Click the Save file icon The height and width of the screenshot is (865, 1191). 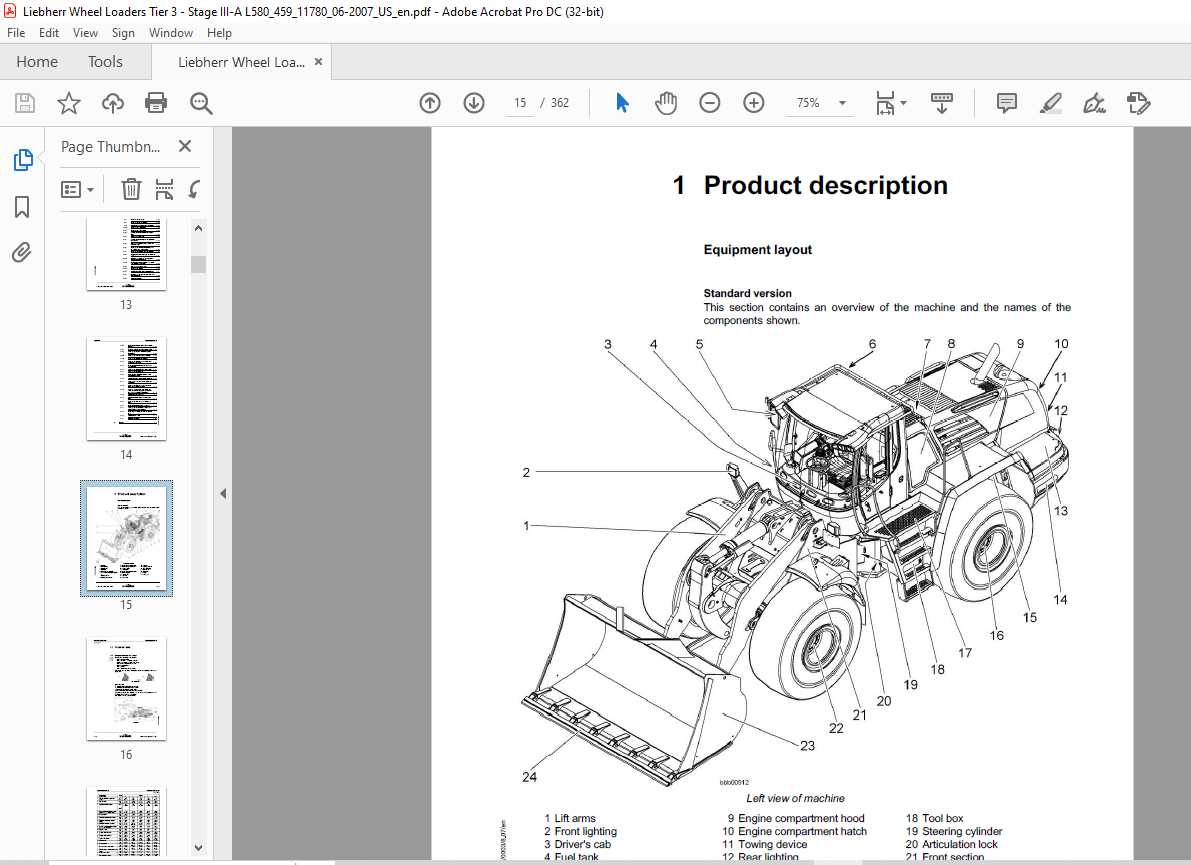pyautogui.click(x=25, y=103)
